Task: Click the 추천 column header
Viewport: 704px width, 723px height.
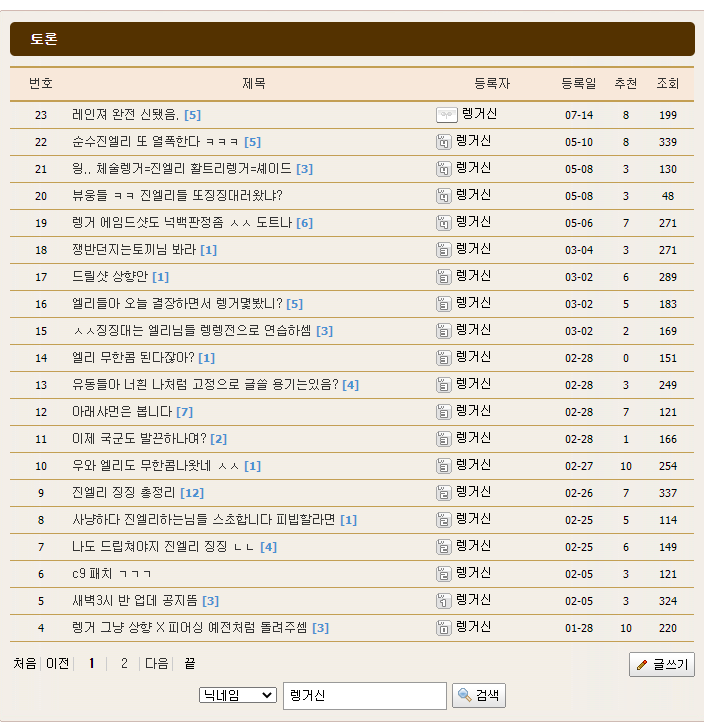Action: point(625,84)
